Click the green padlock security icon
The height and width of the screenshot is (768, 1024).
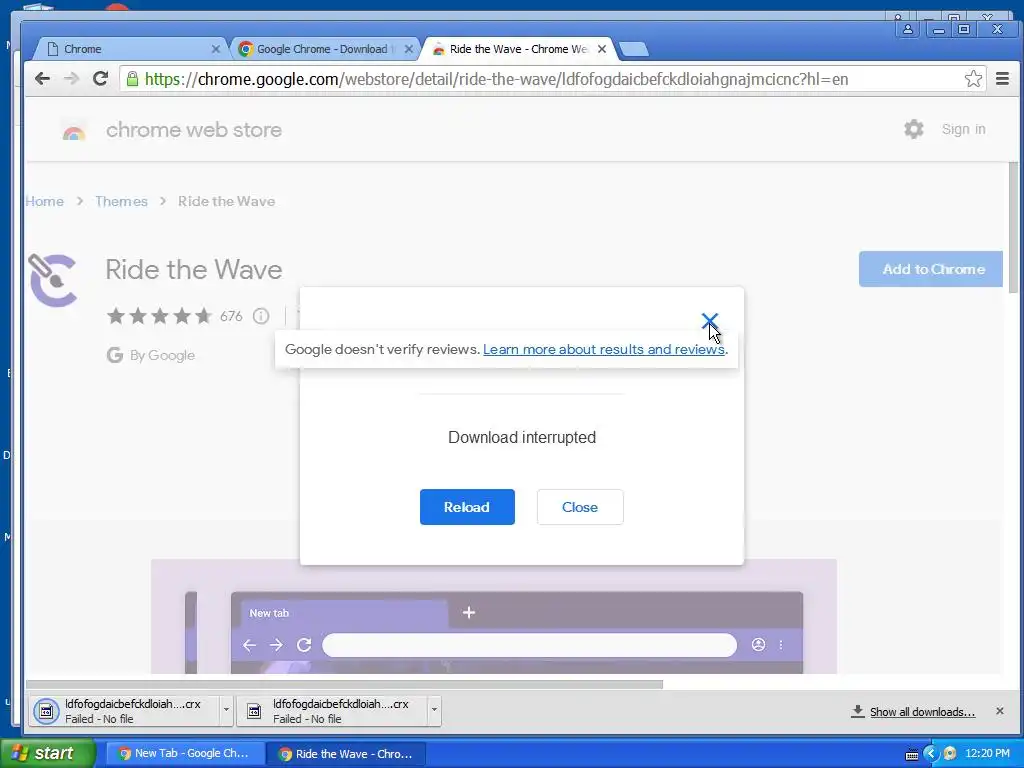coord(133,79)
